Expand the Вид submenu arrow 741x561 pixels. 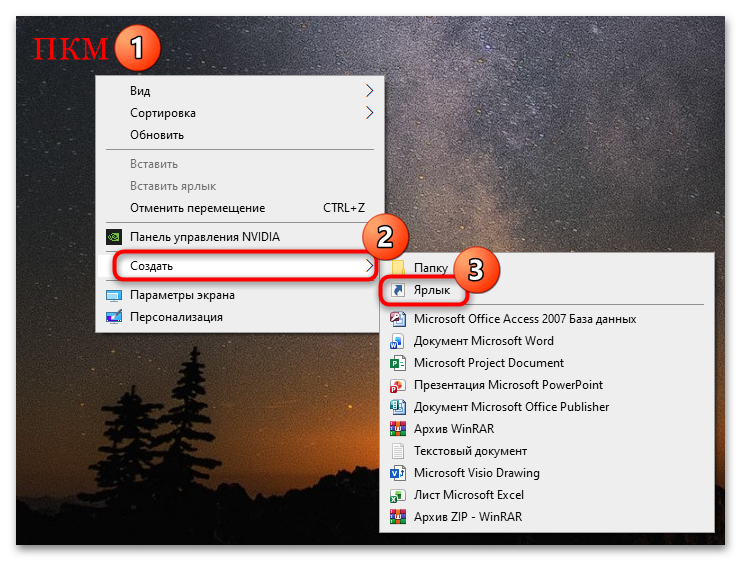click(x=370, y=91)
